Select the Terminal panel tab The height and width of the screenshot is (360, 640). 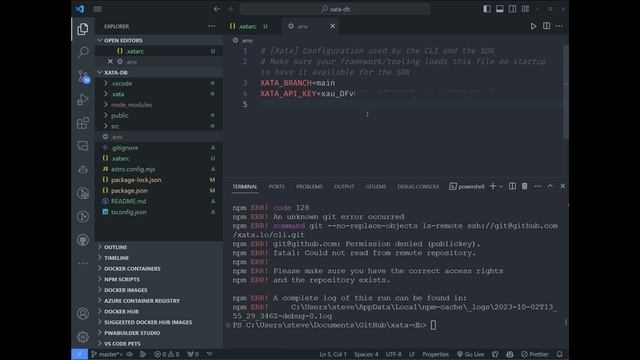point(245,187)
